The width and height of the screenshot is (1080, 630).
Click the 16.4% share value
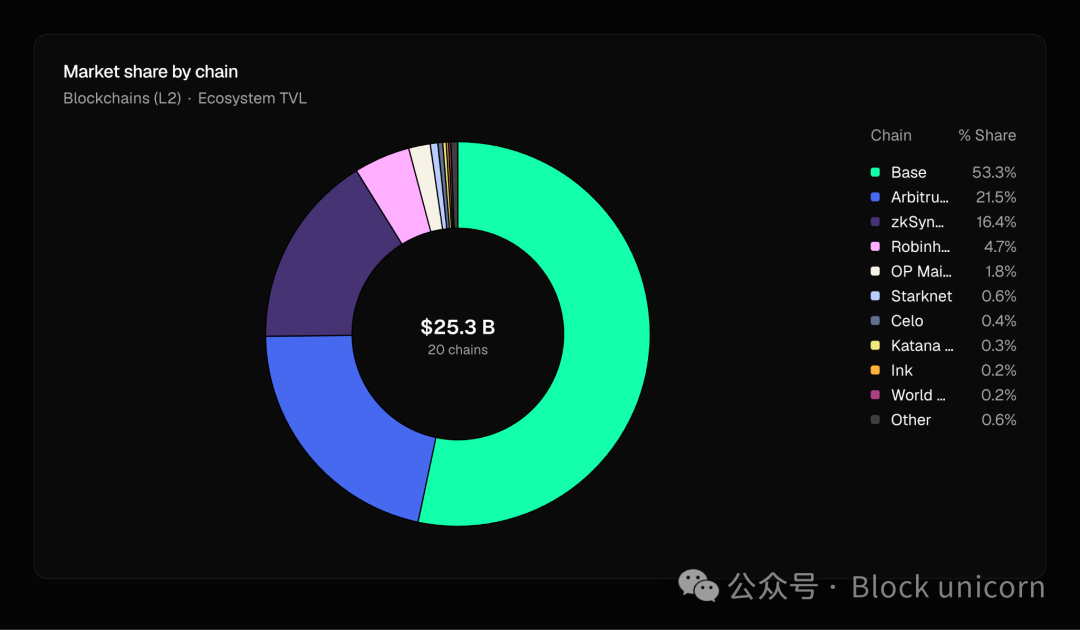[x=996, y=222]
